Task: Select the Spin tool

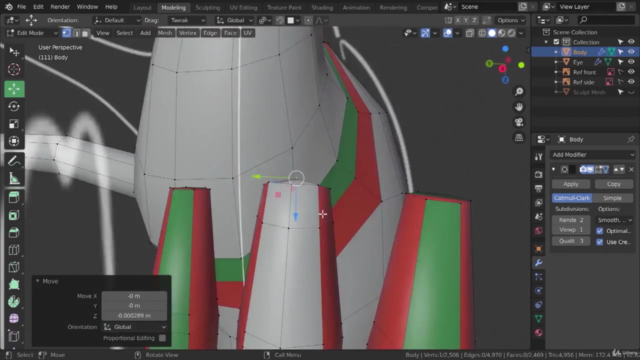Action: coord(14,302)
